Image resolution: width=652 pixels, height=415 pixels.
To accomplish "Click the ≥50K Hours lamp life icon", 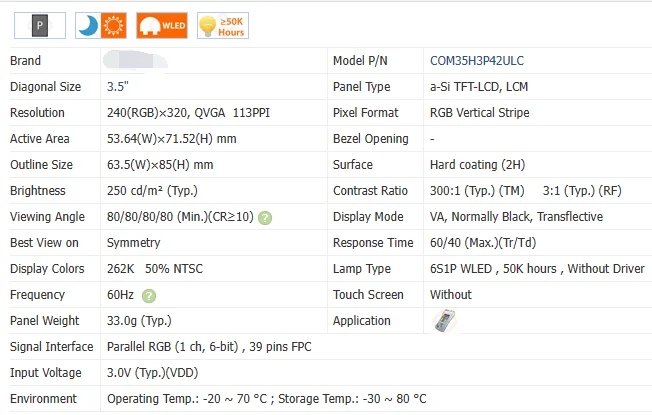I will (223, 26).
